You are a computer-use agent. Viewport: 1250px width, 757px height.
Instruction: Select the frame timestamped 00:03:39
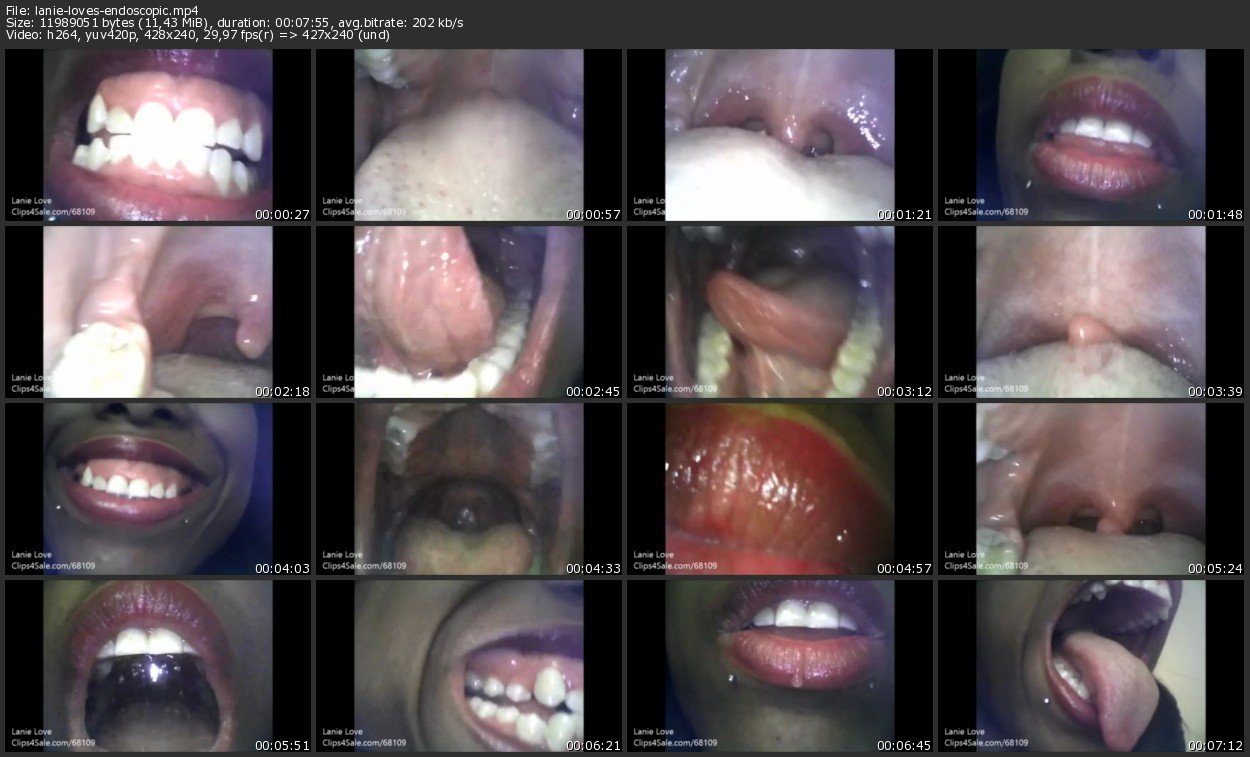(1091, 311)
